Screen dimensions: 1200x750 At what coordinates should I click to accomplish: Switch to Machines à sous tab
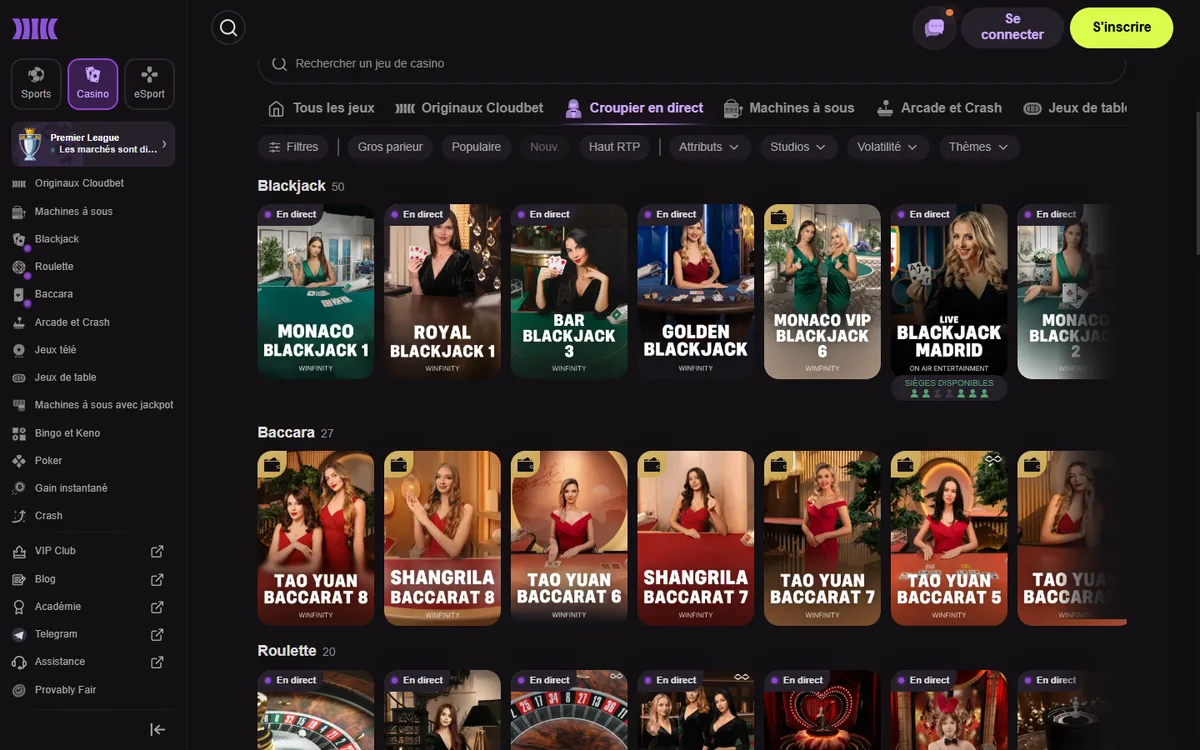point(789,108)
